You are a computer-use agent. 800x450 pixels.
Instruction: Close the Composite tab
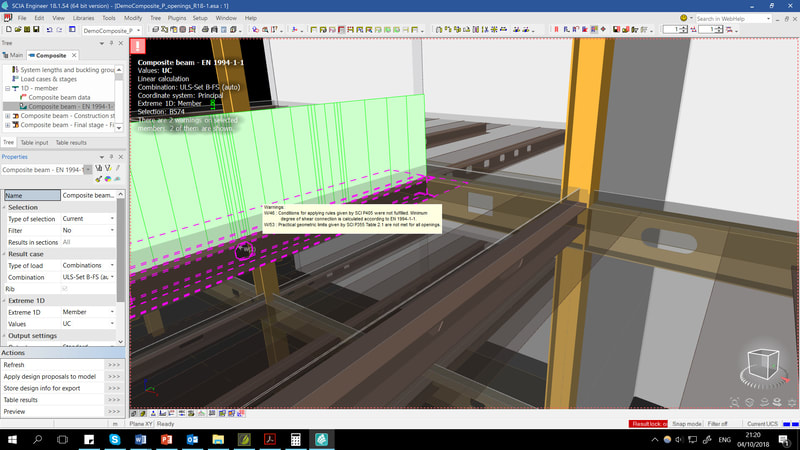(x=74, y=55)
